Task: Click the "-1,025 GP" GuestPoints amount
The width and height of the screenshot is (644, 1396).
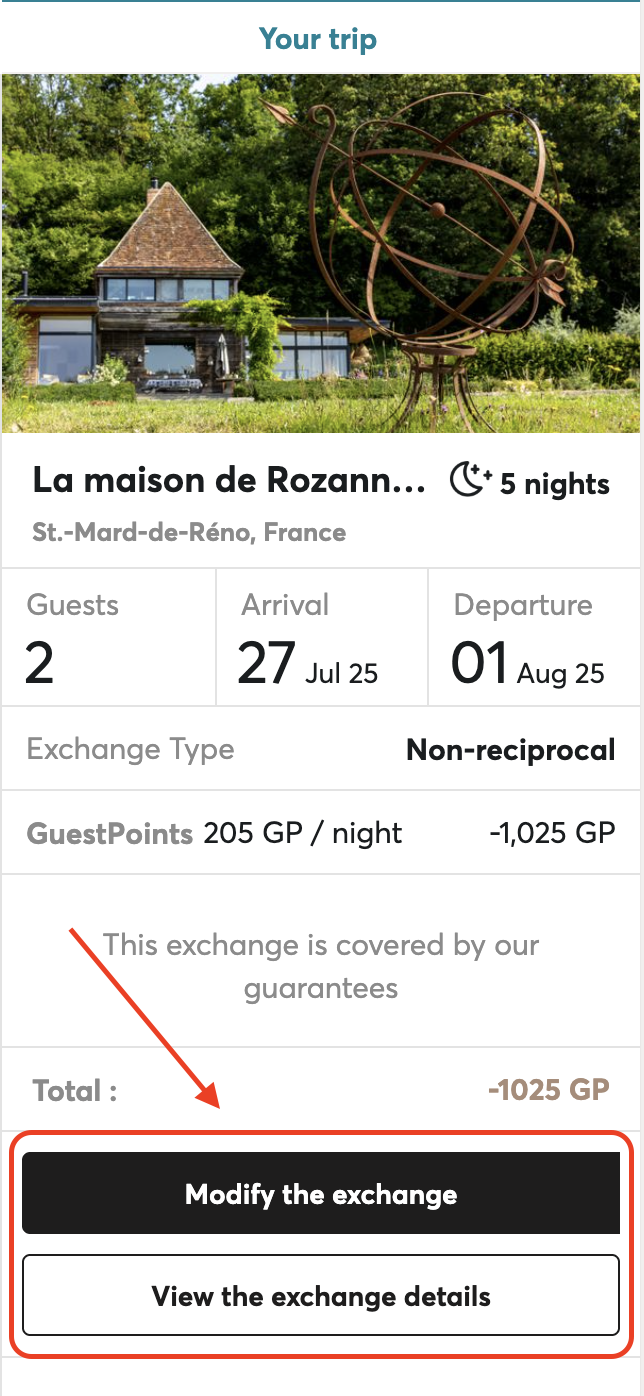Action: pyautogui.click(x=552, y=833)
